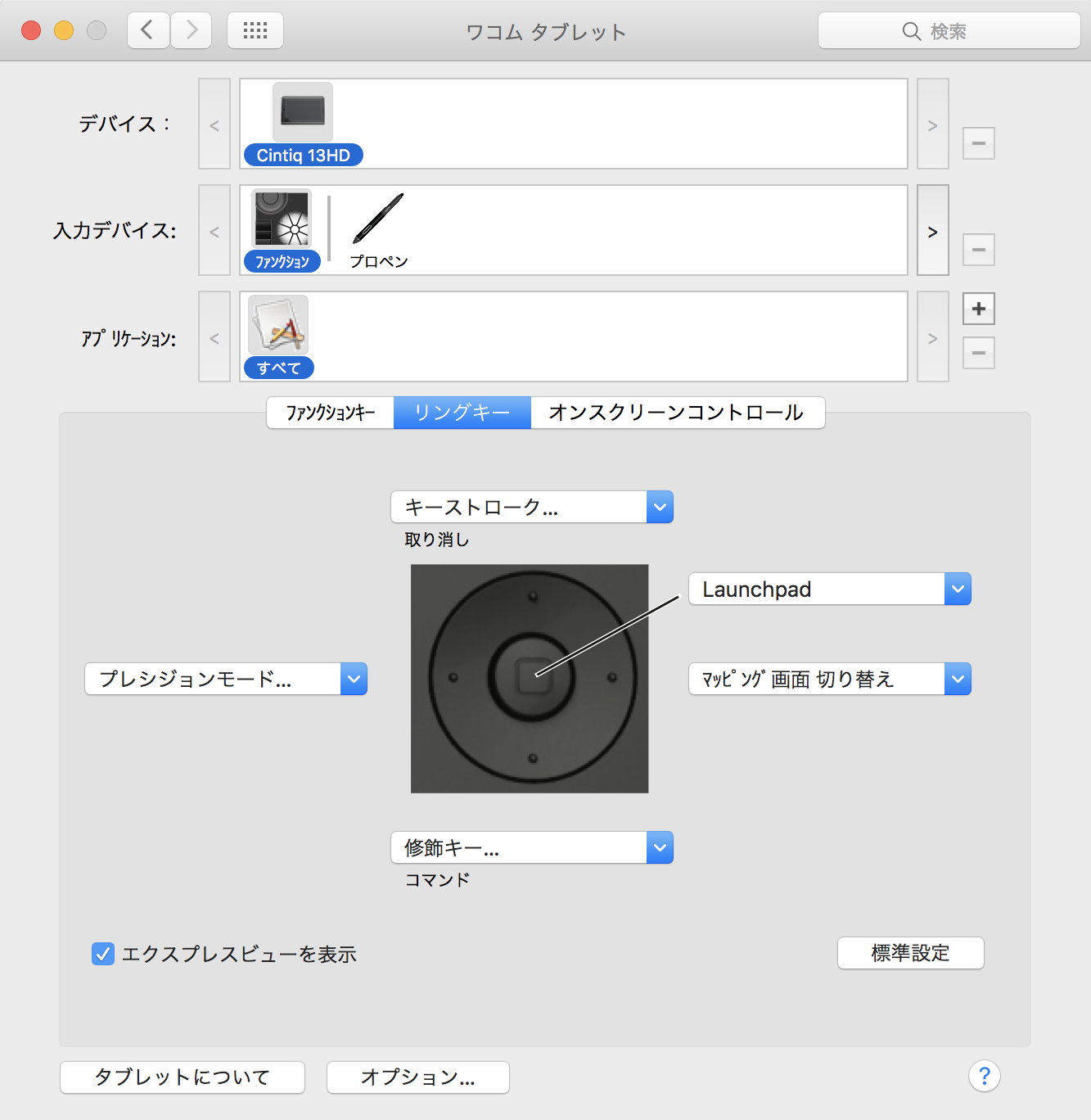Expand the プレシジョンモード dropdown
1091x1120 pixels.
[226, 679]
